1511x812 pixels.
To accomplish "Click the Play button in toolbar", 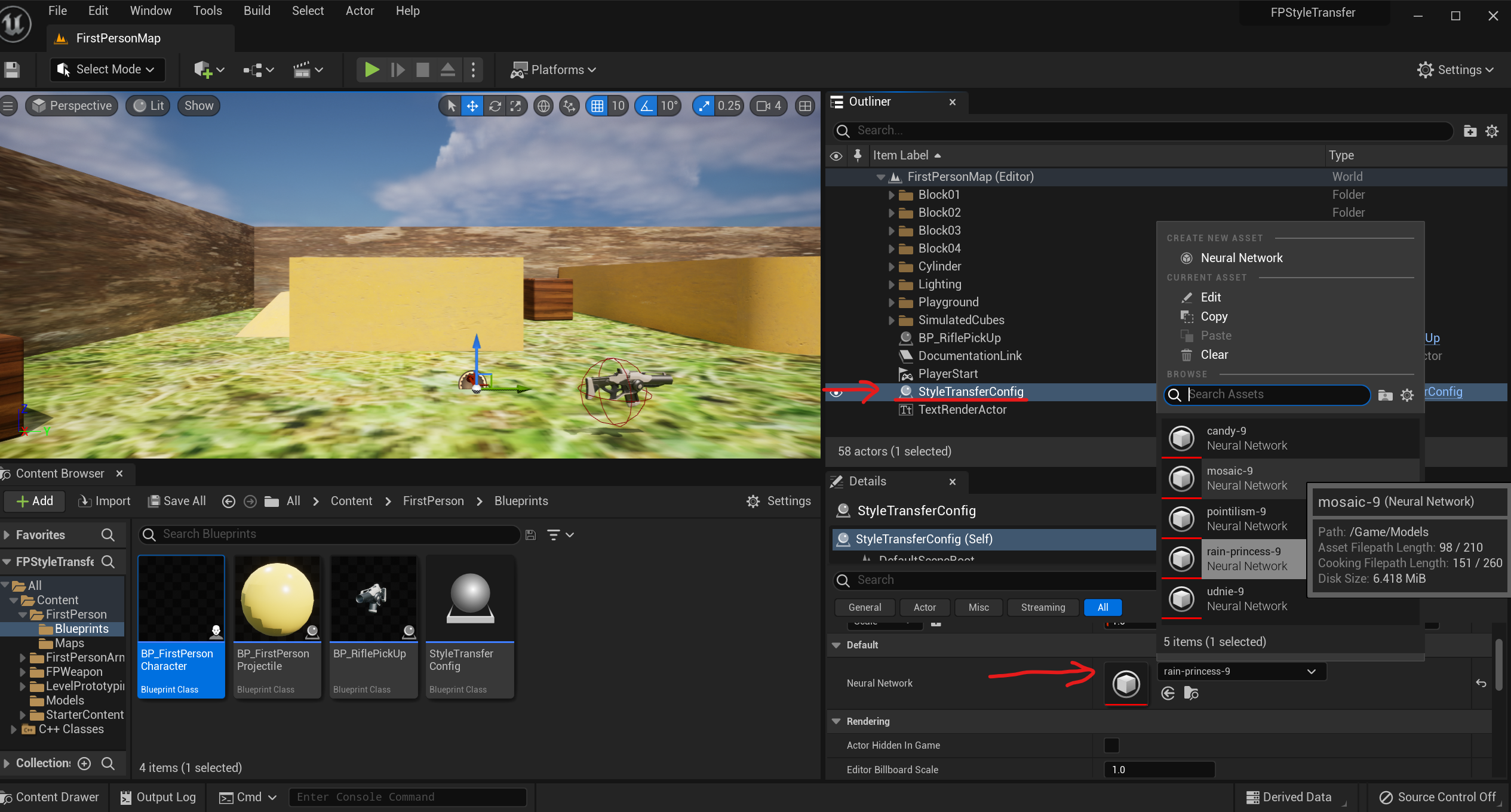I will click(x=371, y=70).
